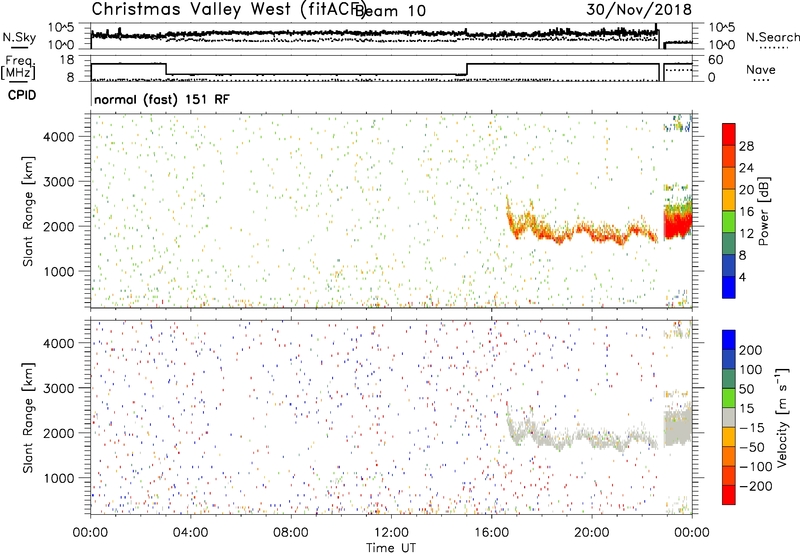Pick the blue top segment of velocity colorbar
The height and width of the screenshot is (554, 800).
[729, 340]
